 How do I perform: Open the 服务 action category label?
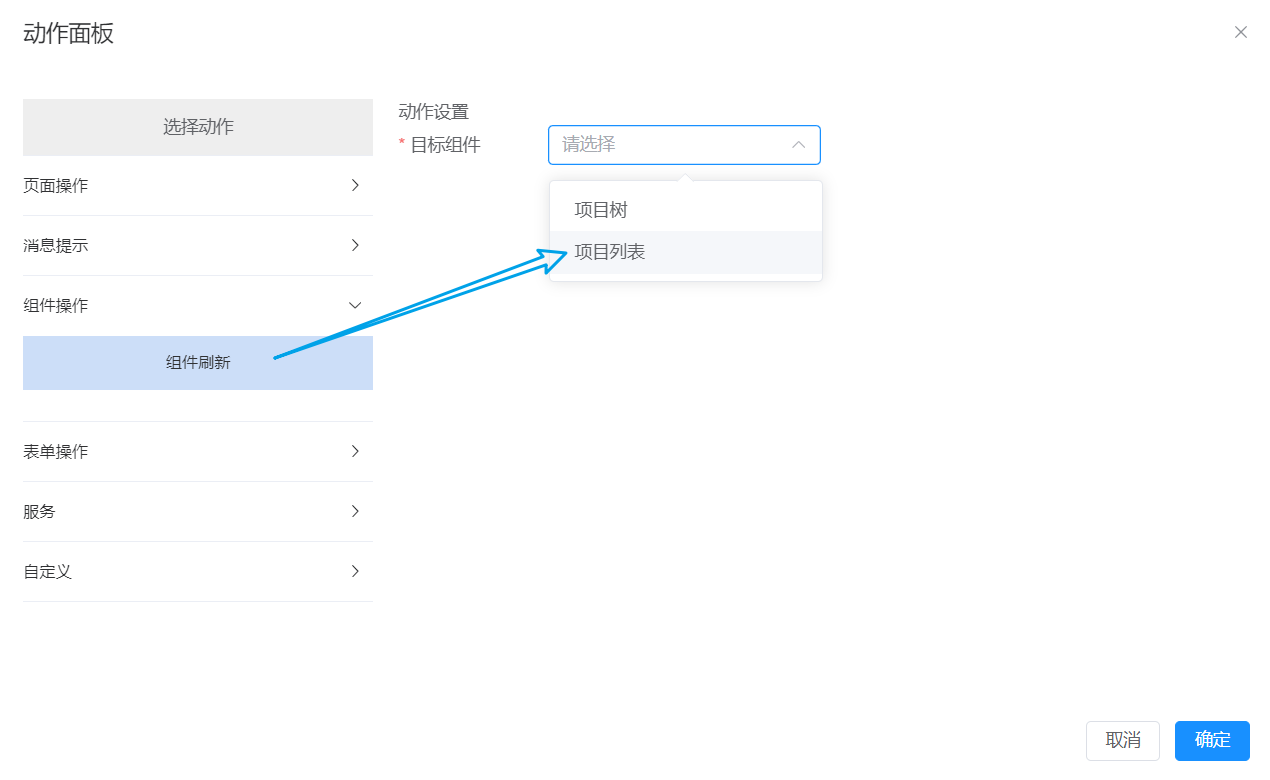click(40, 512)
